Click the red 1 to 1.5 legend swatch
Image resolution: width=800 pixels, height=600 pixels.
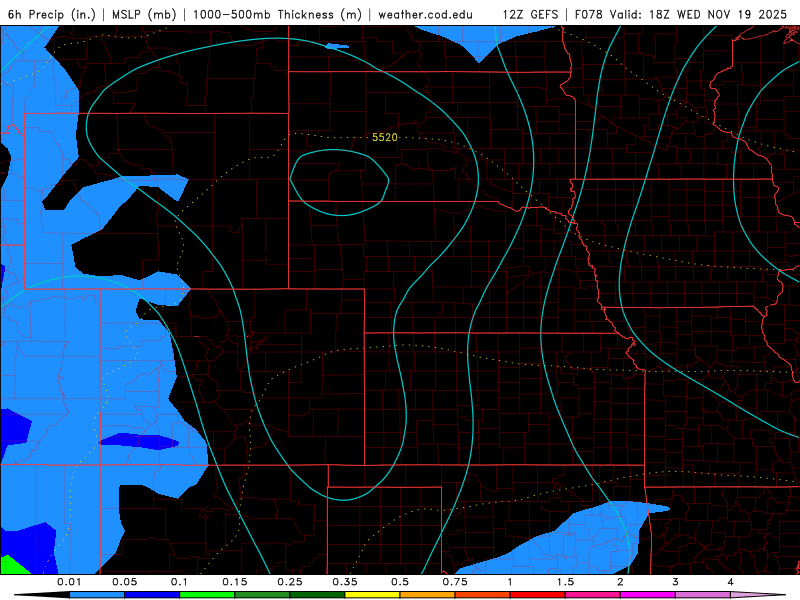pos(538,595)
